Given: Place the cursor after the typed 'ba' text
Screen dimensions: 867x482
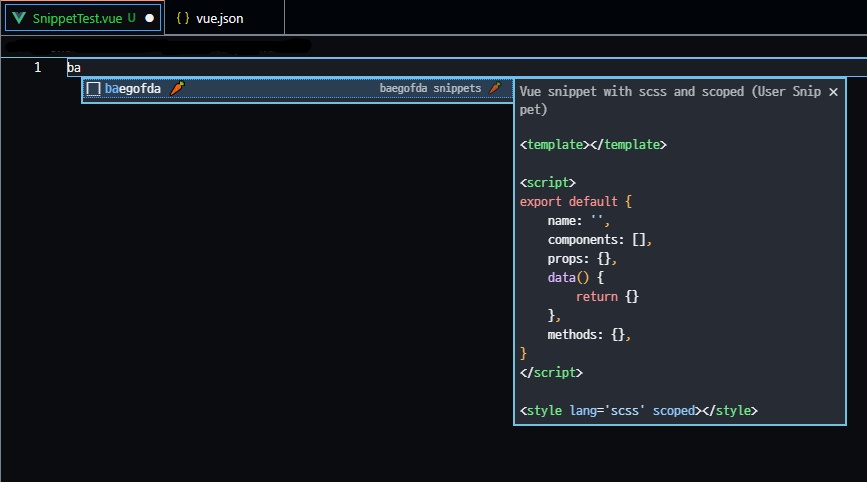Looking at the screenshot, I should point(81,67).
